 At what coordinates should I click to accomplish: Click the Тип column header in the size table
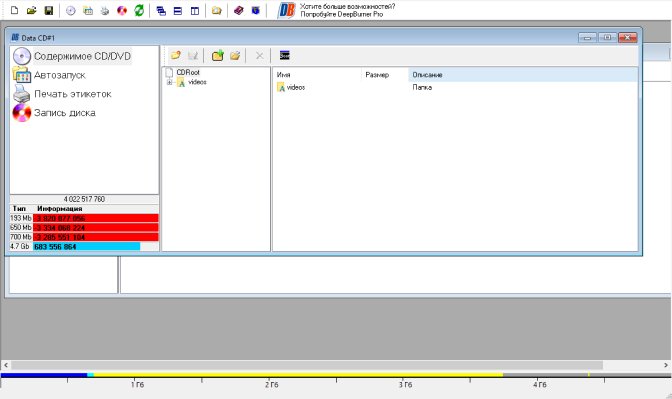[x=19, y=209]
